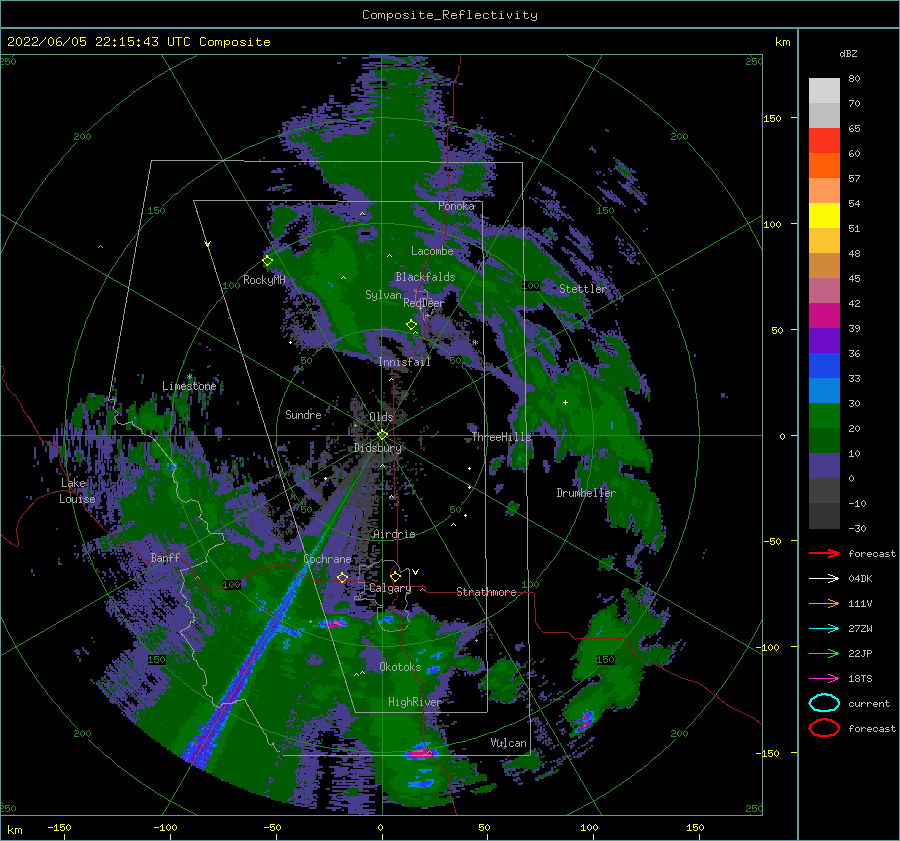Click the 18TS legend text
900x841 pixels.
pos(860,679)
